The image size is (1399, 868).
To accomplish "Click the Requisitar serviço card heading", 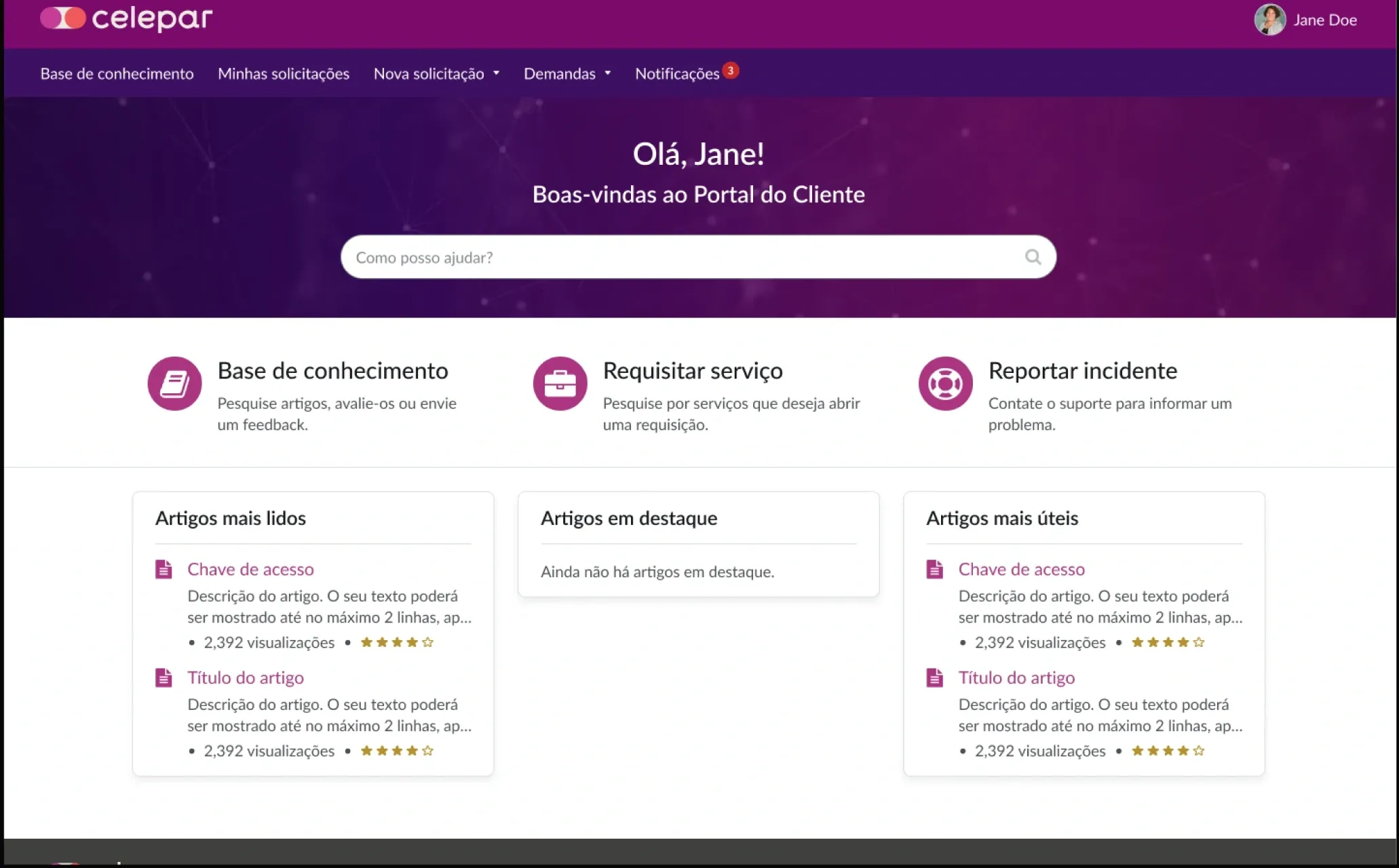I will pos(693,371).
